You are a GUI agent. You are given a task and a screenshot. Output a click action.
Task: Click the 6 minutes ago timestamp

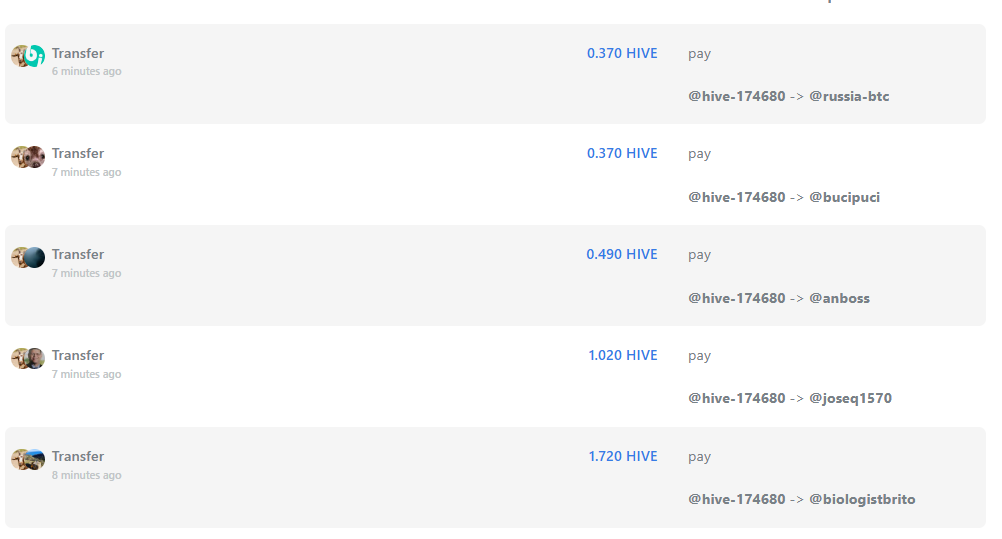pyautogui.click(x=86, y=72)
